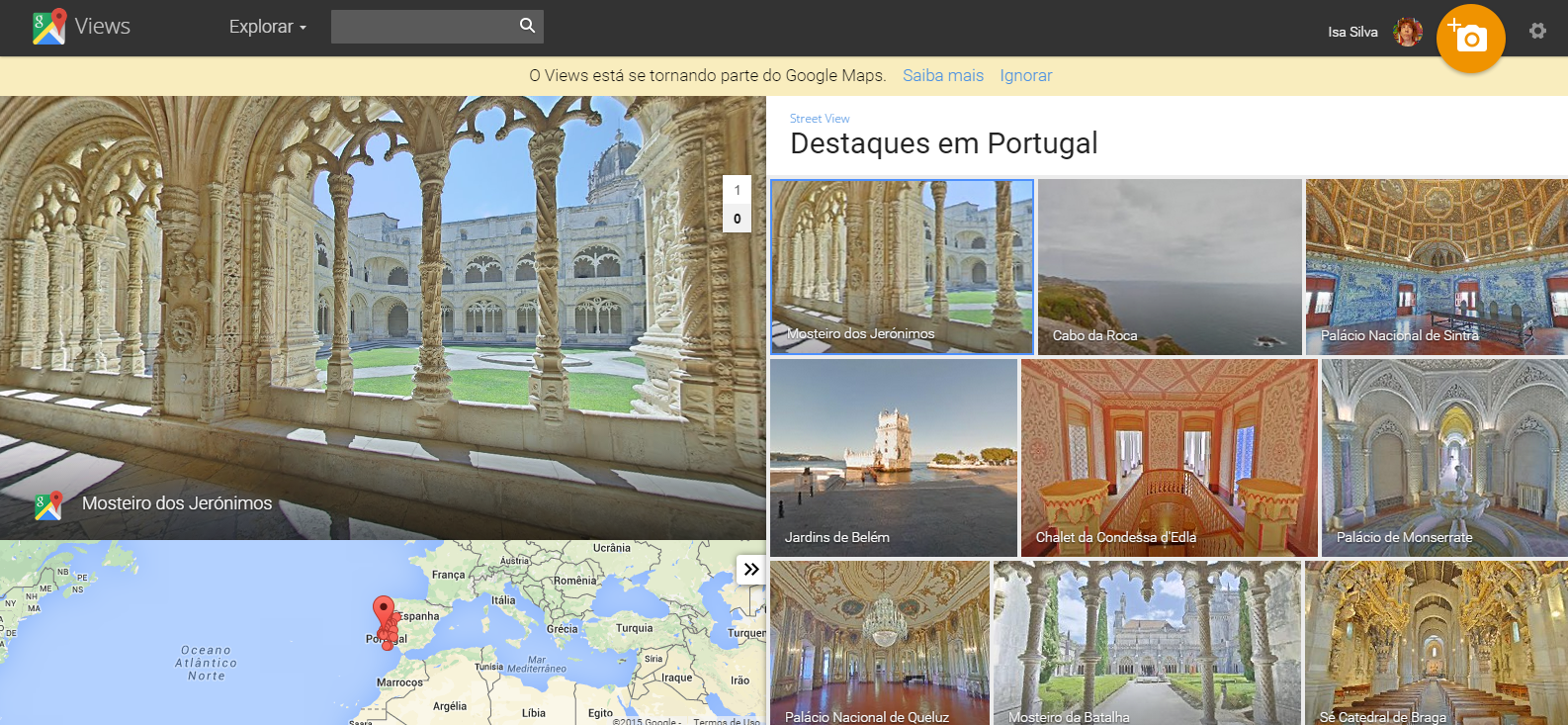The height and width of the screenshot is (725, 1568).
Task: Open the Mosteiro dos Jerónimos thumbnail
Action: click(902, 266)
